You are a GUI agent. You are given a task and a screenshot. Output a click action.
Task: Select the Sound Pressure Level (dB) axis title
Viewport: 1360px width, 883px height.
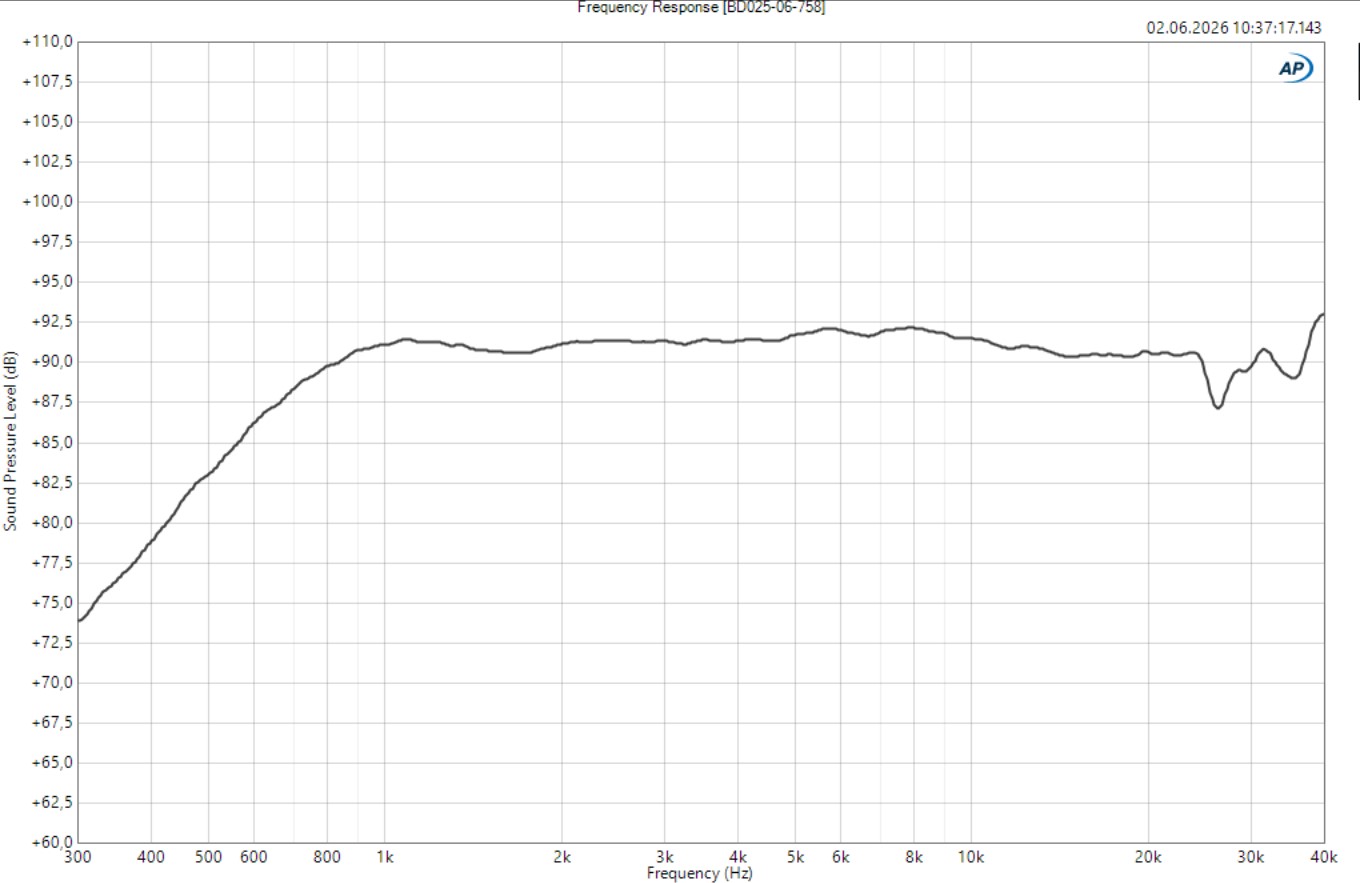point(10,441)
